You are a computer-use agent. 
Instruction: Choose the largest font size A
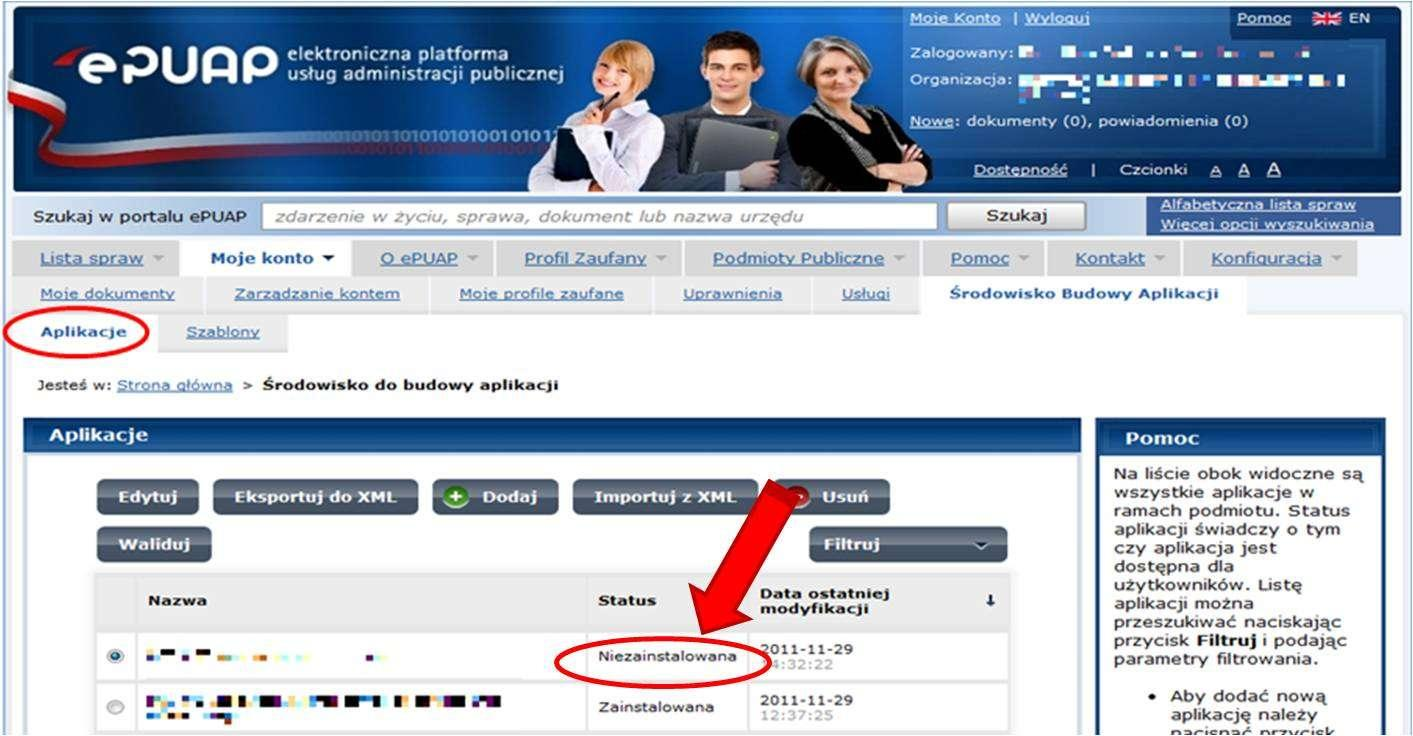pyautogui.click(x=1274, y=170)
